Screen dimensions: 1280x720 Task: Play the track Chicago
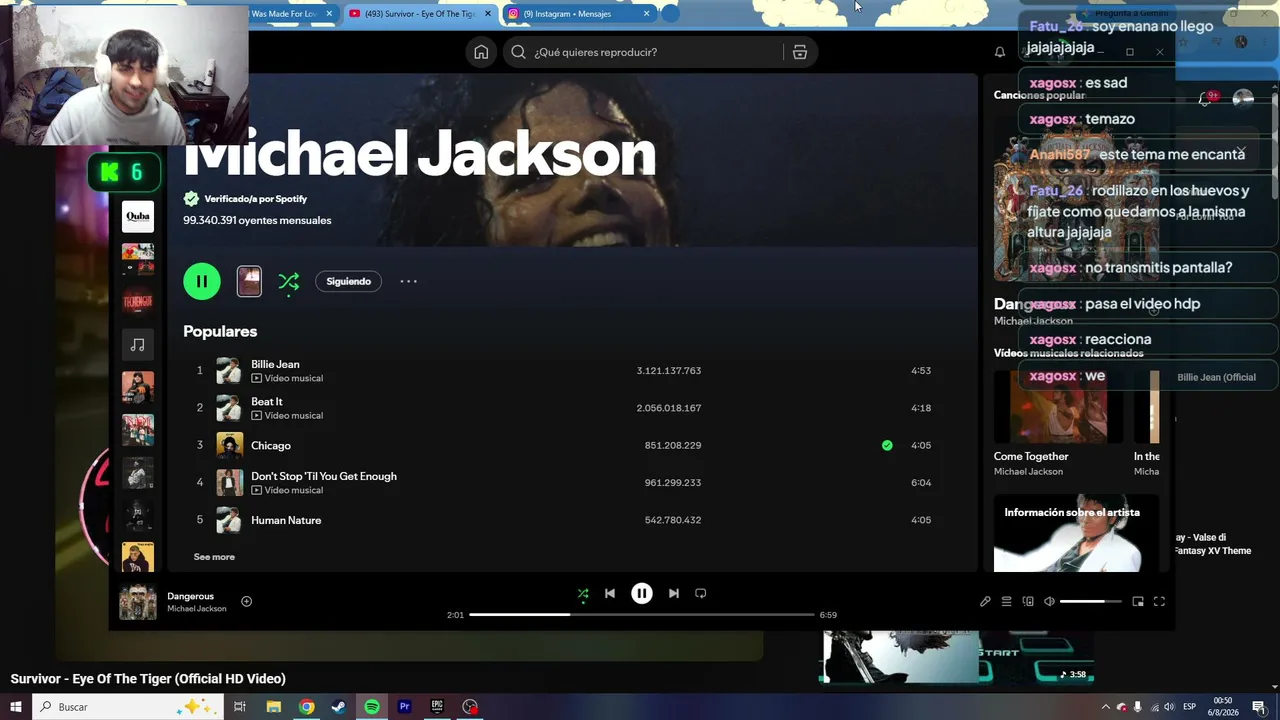pos(271,445)
